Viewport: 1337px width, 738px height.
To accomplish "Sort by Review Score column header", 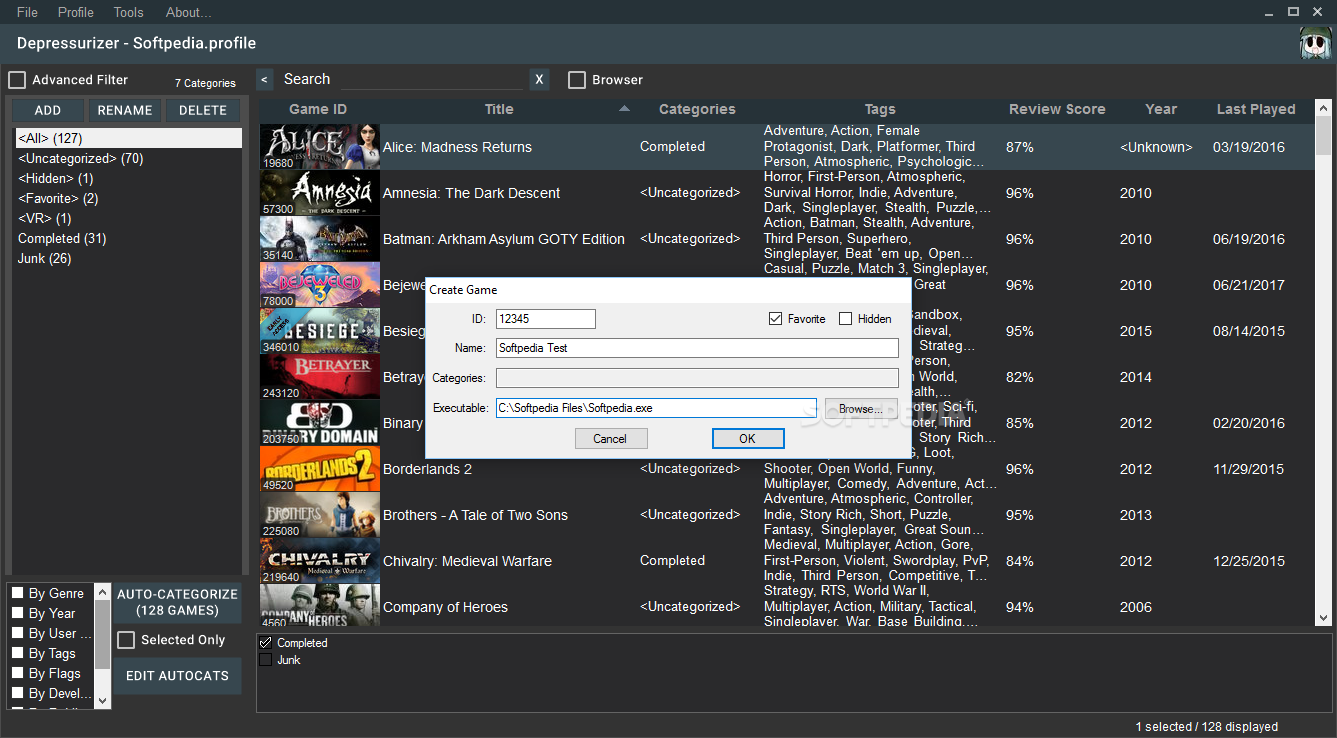I will pyautogui.click(x=1057, y=109).
